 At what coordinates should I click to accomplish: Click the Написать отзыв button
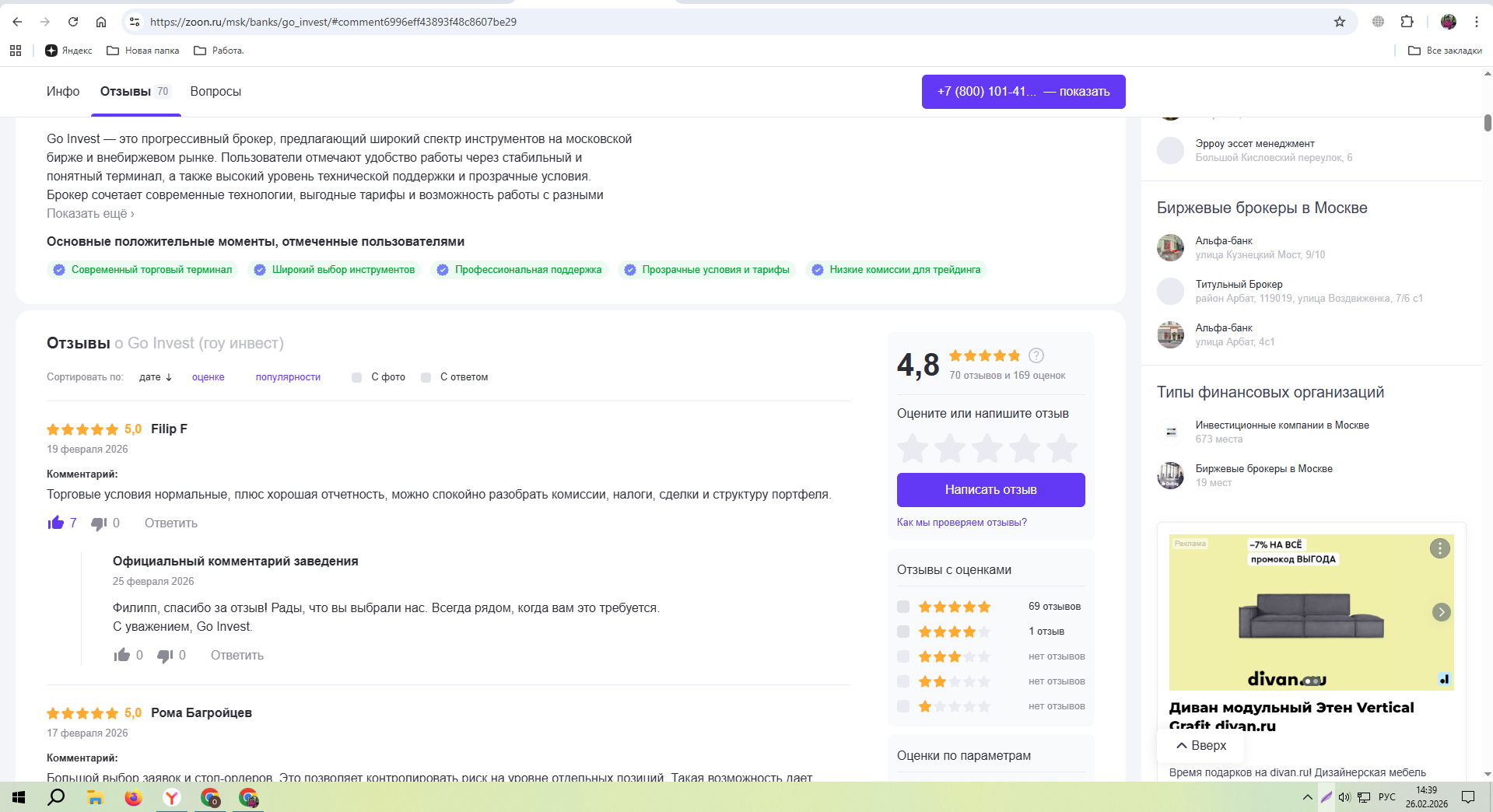991,490
